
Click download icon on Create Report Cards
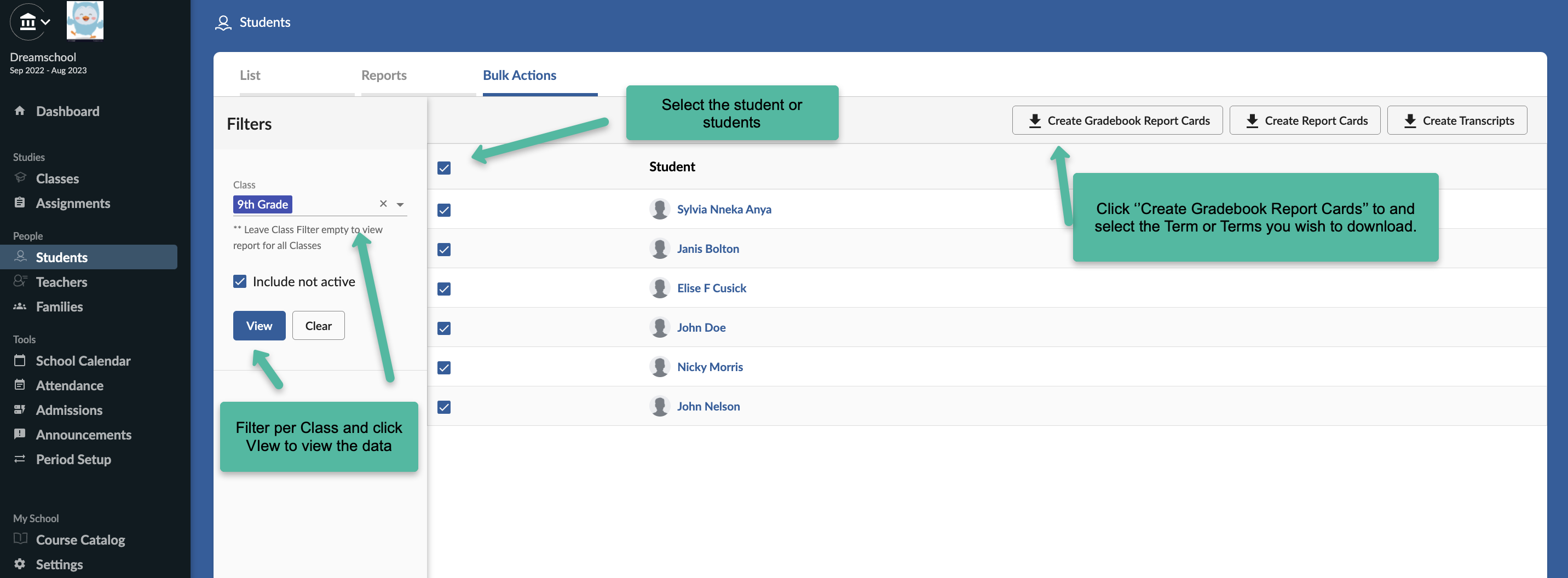pos(1252,120)
